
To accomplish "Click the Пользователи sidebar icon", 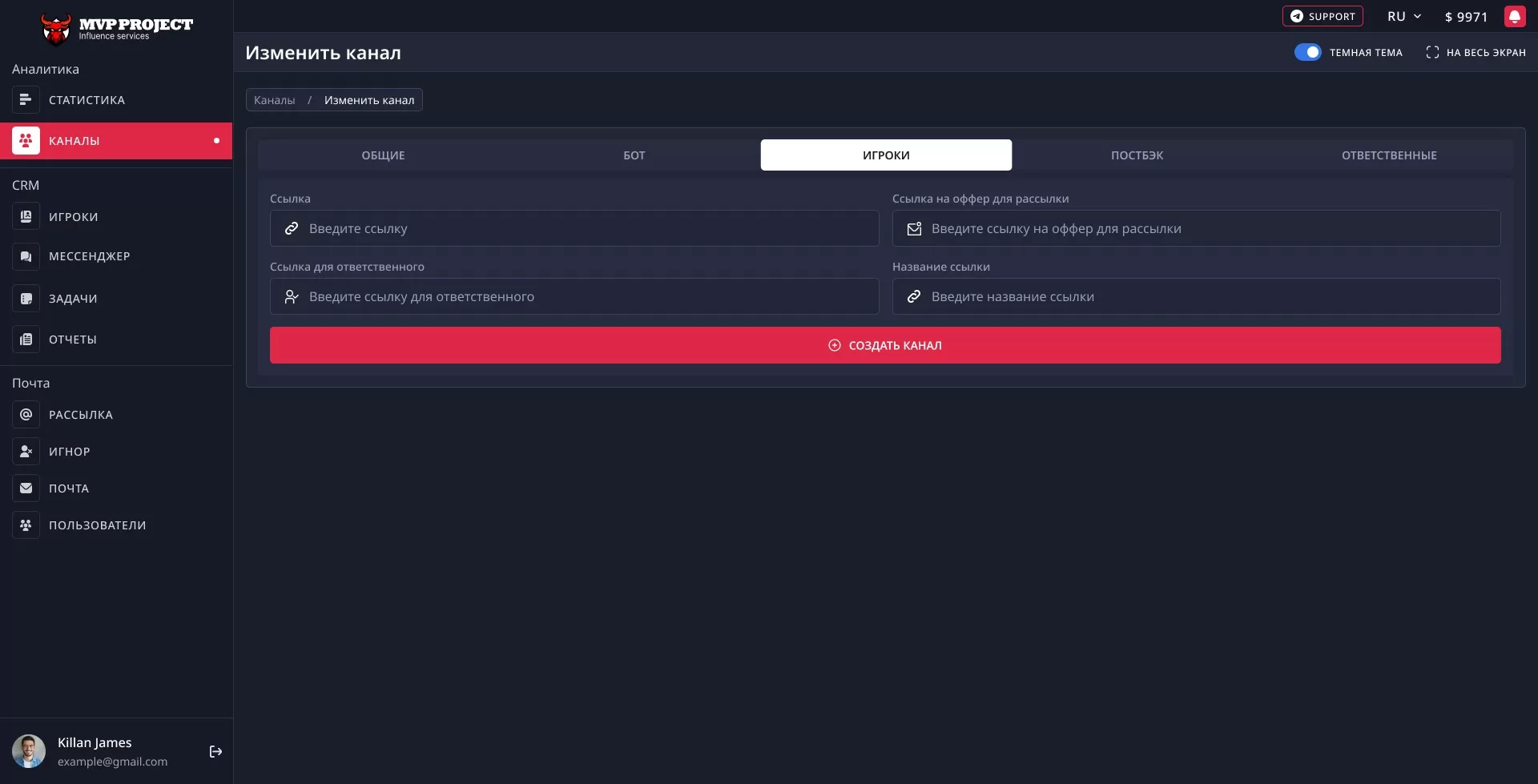I will (26, 525).
